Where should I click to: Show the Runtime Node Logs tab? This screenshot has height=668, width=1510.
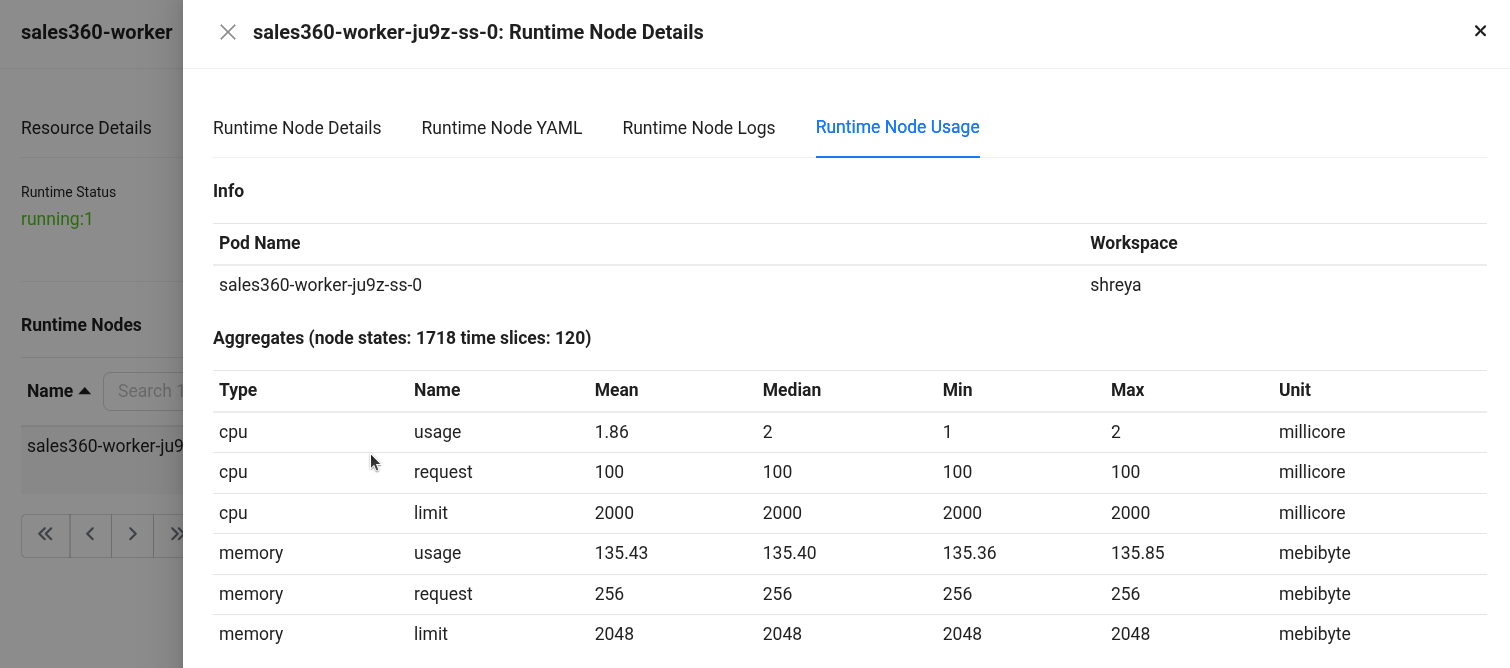[x=698, y=128]
